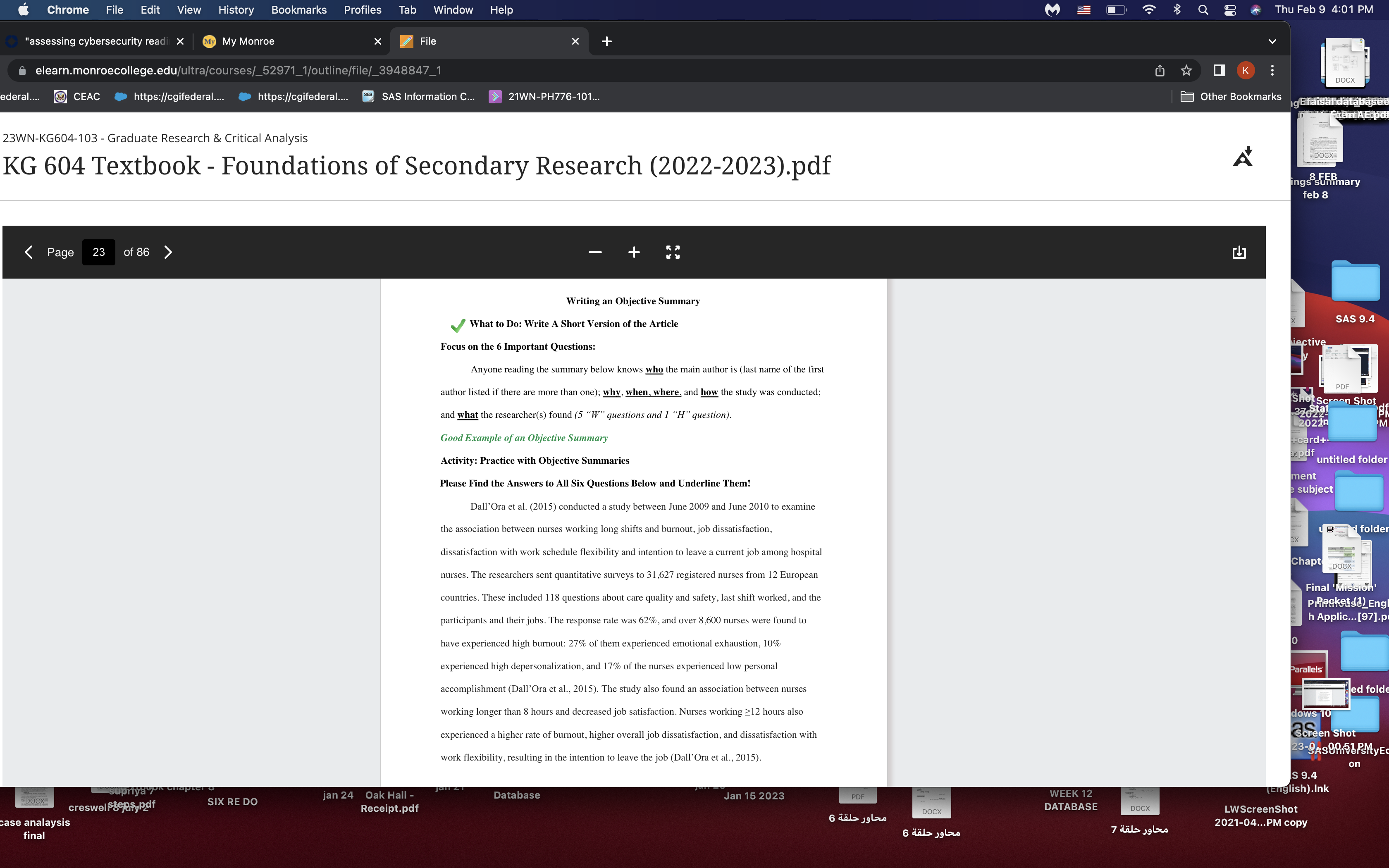The image size is (1389, 868).
Task: Open the 21WN-PH776-101 bookmark
Action: coord(544,96)
